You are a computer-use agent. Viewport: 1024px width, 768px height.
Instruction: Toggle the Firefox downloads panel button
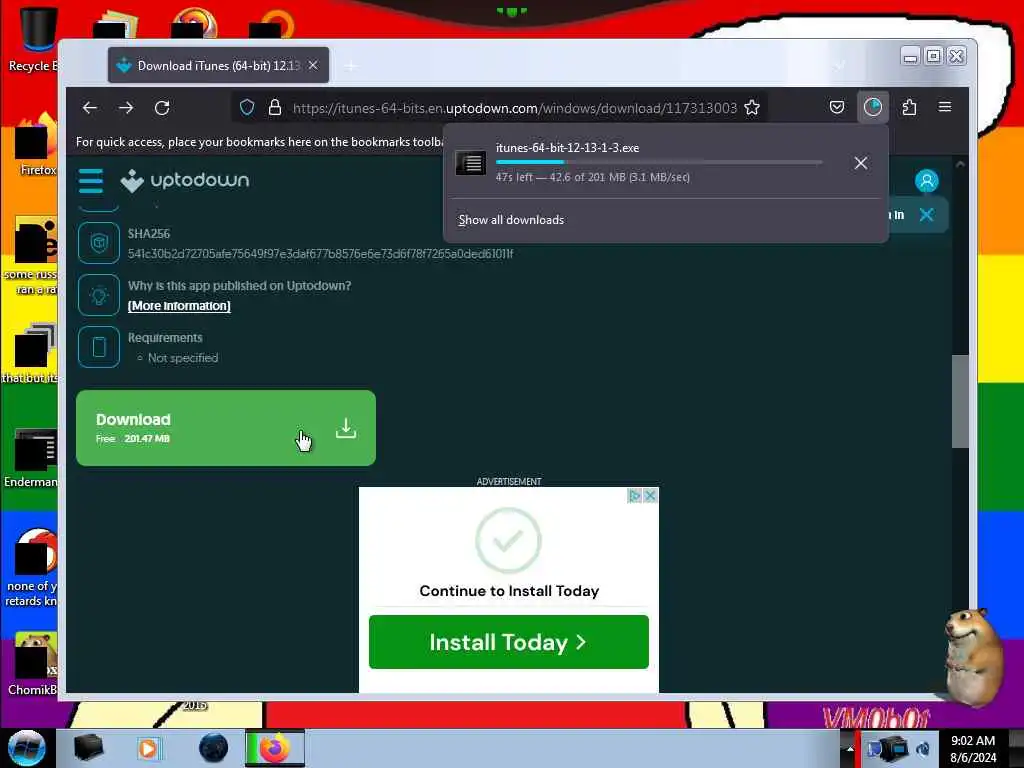pyautogui.click(x=872, y=107)
